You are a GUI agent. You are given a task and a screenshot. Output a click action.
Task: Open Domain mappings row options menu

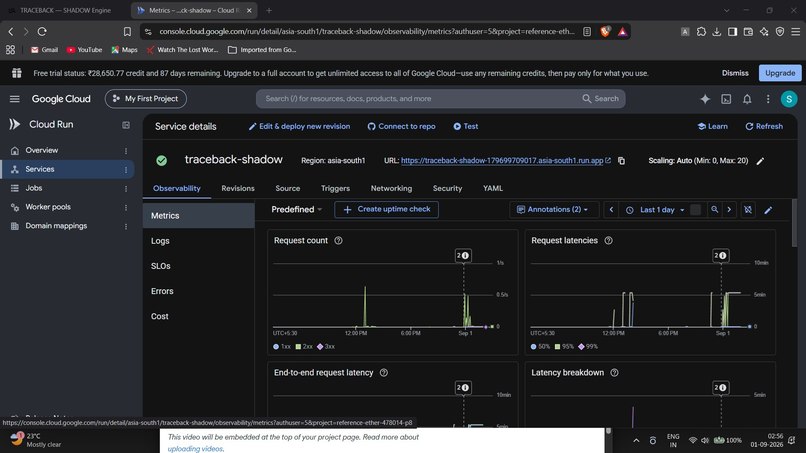tap(126, 226)
